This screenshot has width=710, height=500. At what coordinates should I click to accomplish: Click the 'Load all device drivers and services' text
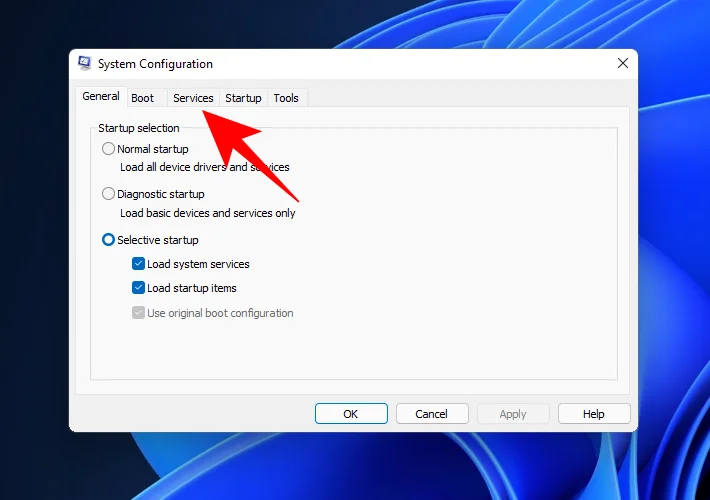pos(205,167)
